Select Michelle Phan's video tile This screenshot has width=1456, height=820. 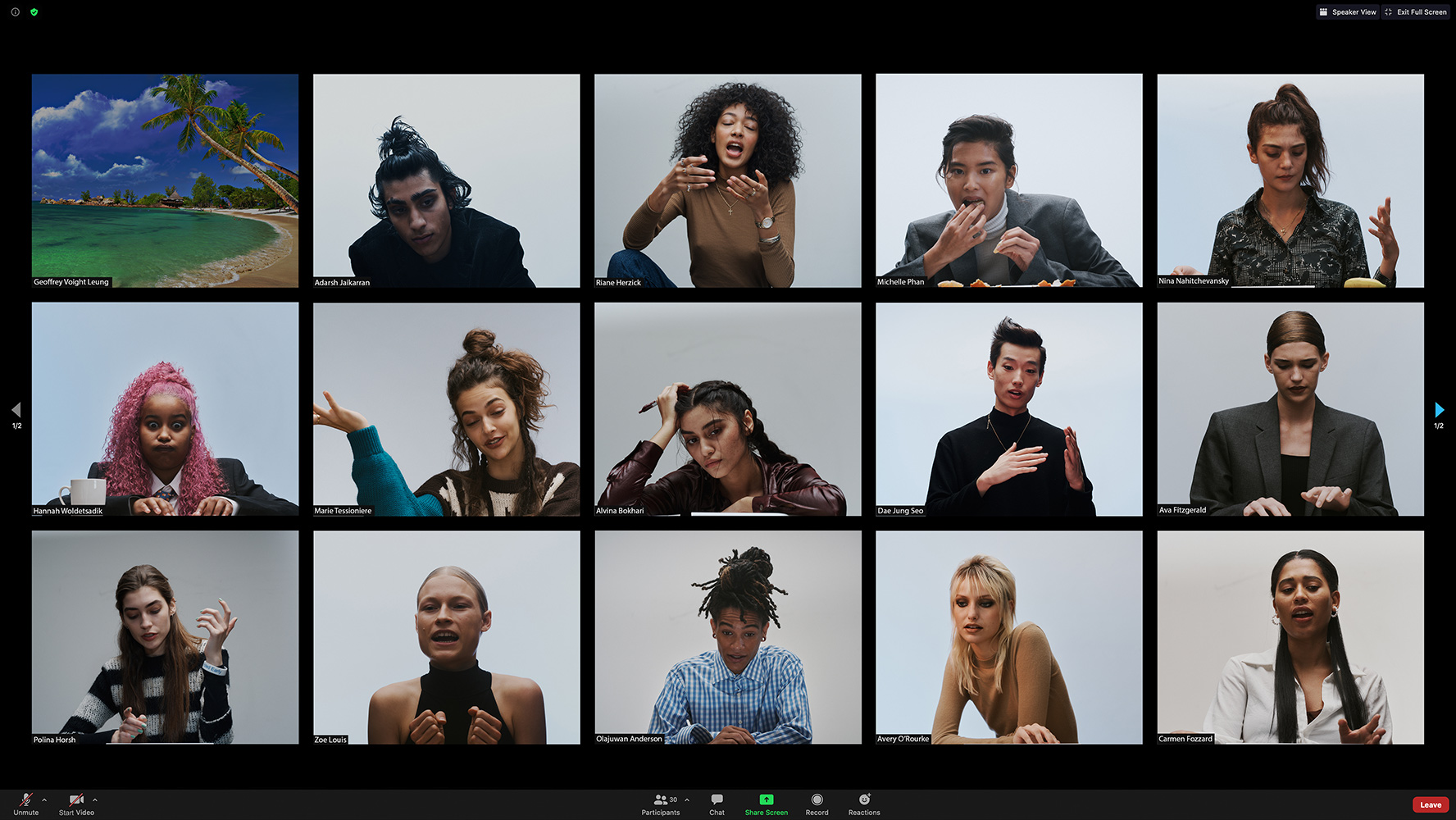(1009, 180)
